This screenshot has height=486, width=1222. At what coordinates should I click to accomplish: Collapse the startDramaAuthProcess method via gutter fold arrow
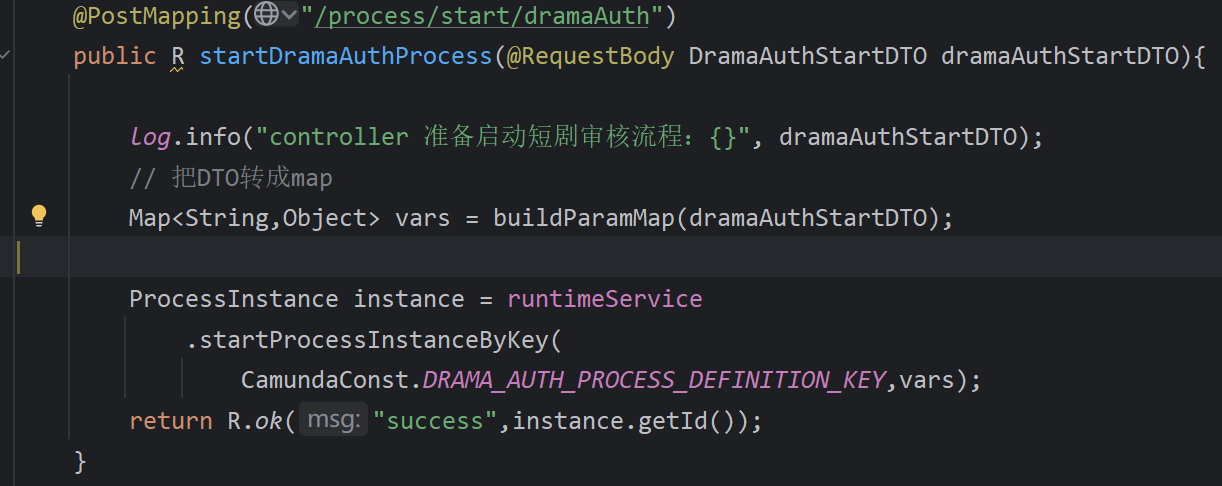click(6, 56)
